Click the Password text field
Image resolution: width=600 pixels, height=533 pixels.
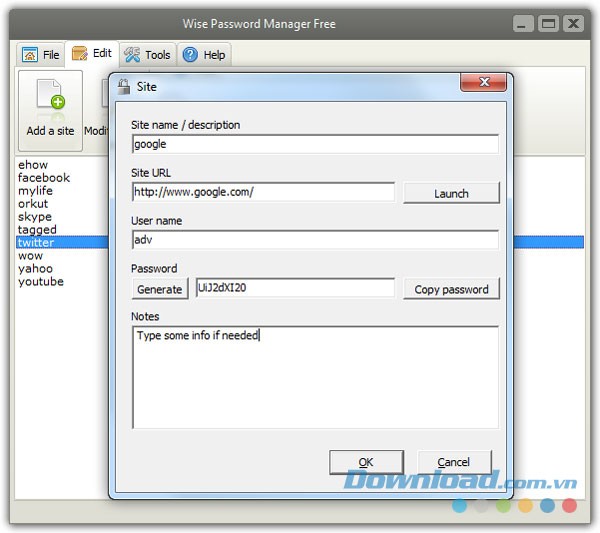295,288
